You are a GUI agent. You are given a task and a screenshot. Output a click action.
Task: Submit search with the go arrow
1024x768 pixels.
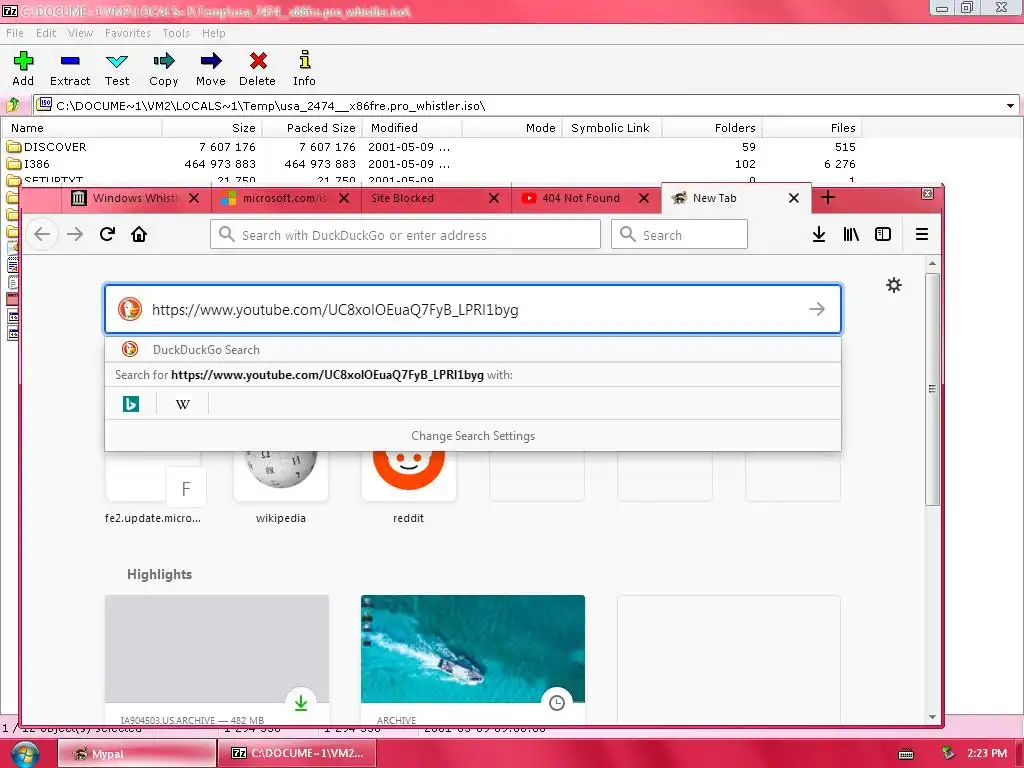pyautogui.click(x=817, y=309)
